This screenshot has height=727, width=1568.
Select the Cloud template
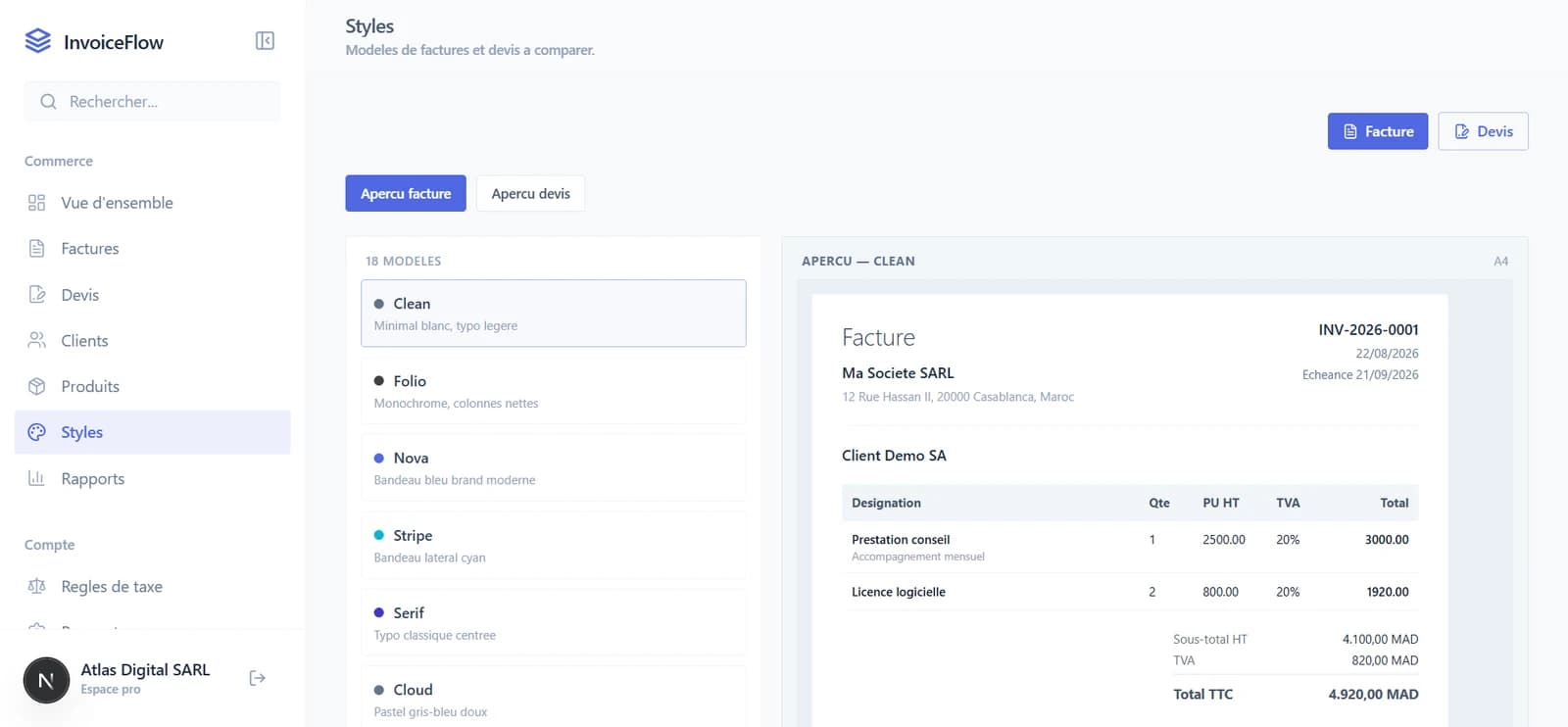554,697
